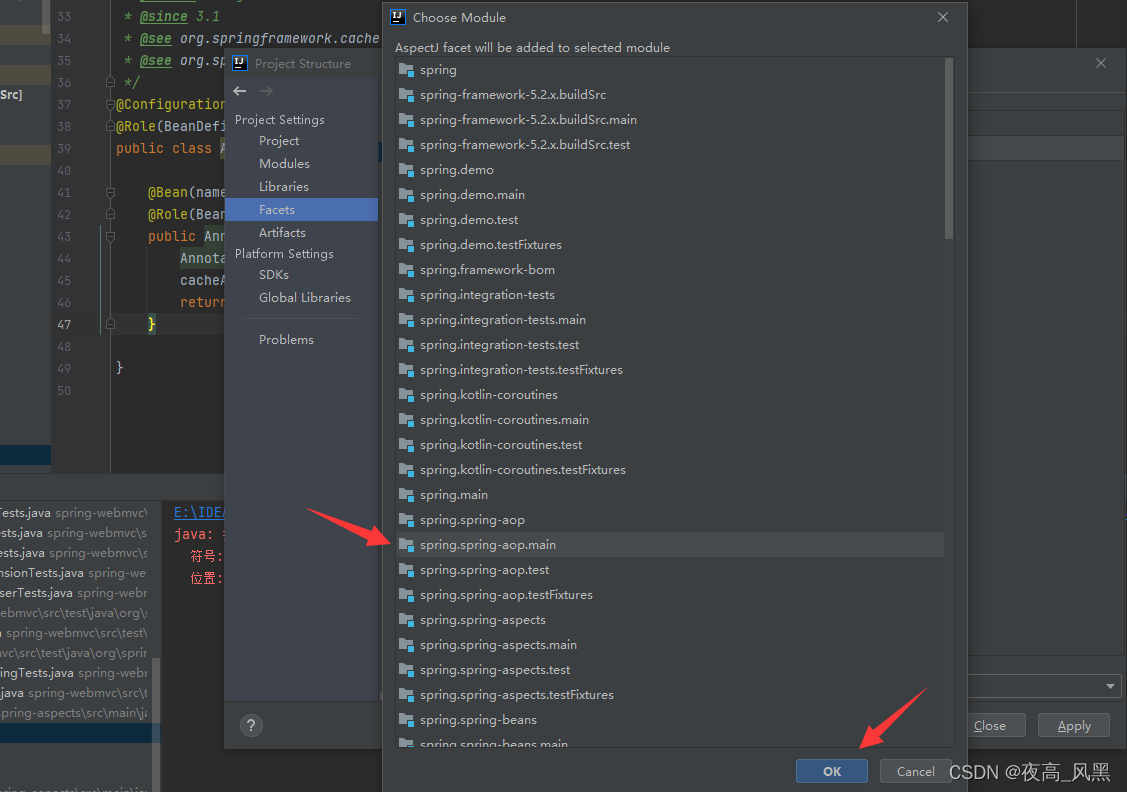Select spring.kotlin-coroutines module

[669, 395]
